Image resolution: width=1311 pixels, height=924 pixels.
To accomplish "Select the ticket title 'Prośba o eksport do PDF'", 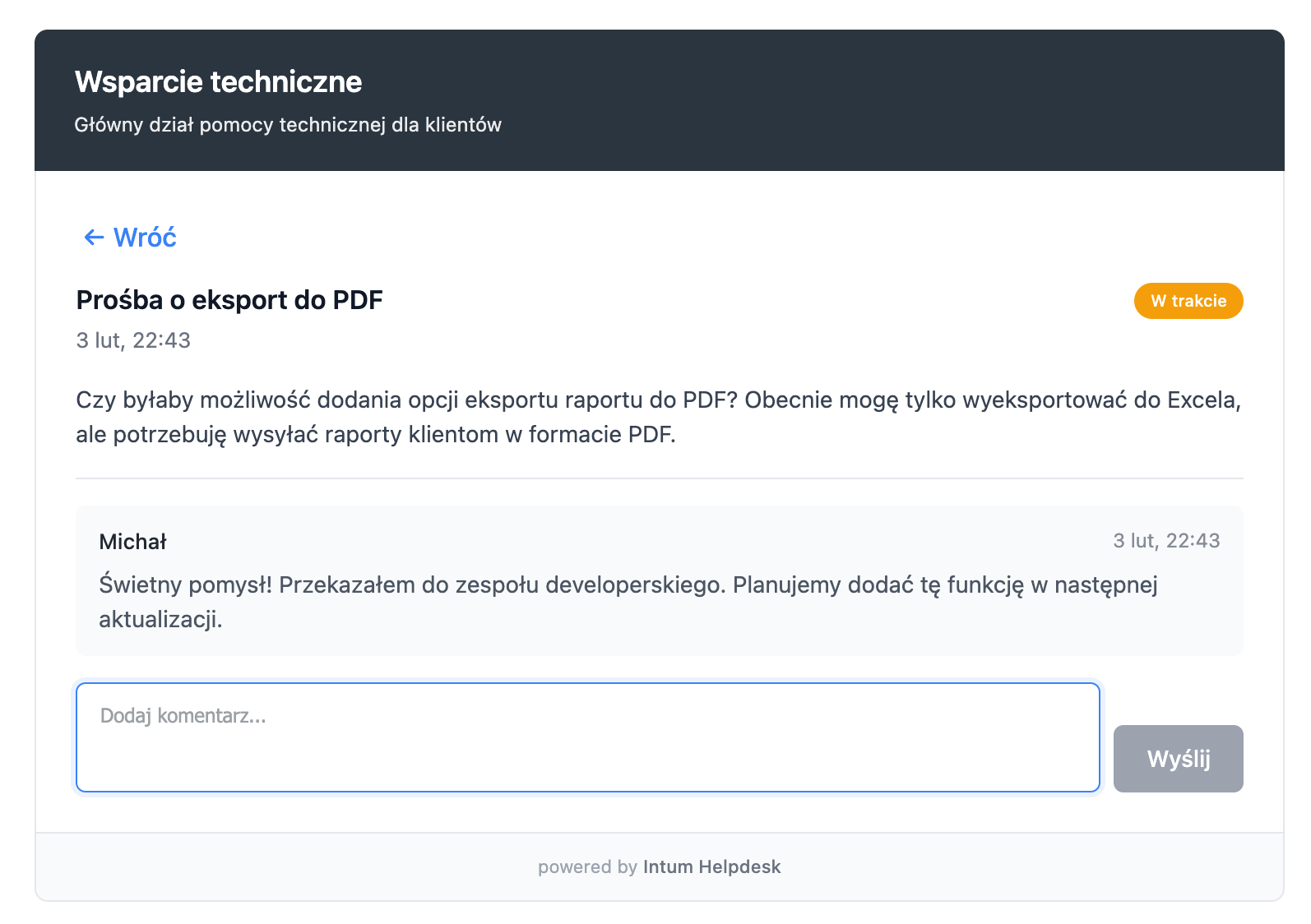I will pos(229,300).
